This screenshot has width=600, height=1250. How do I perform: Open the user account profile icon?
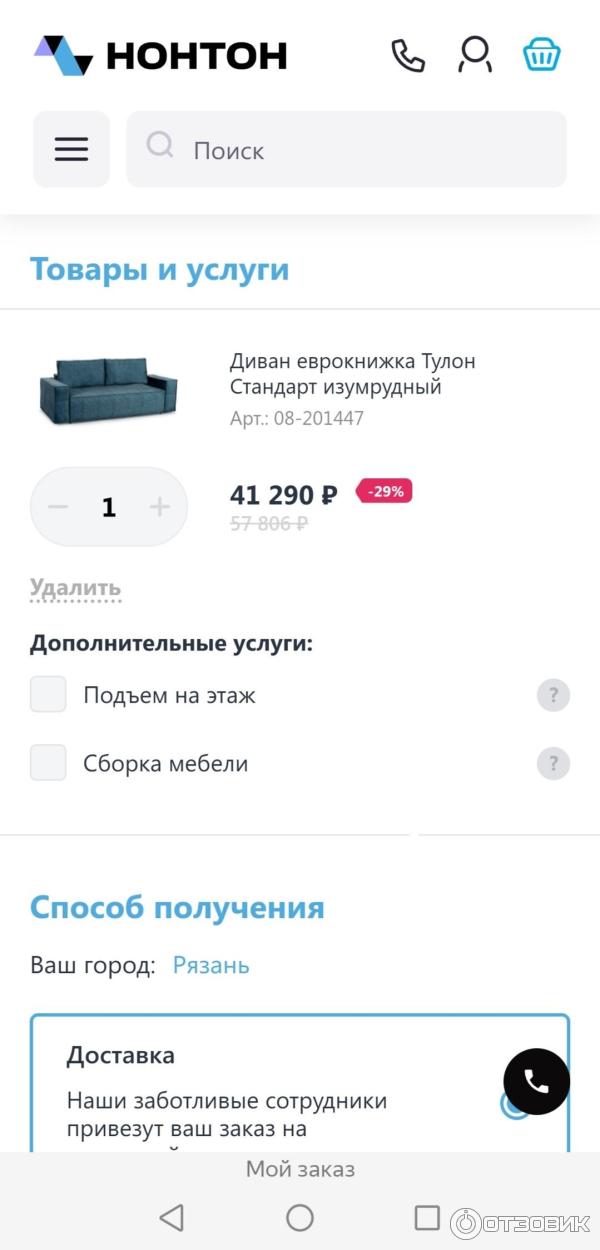coord(475,55)
